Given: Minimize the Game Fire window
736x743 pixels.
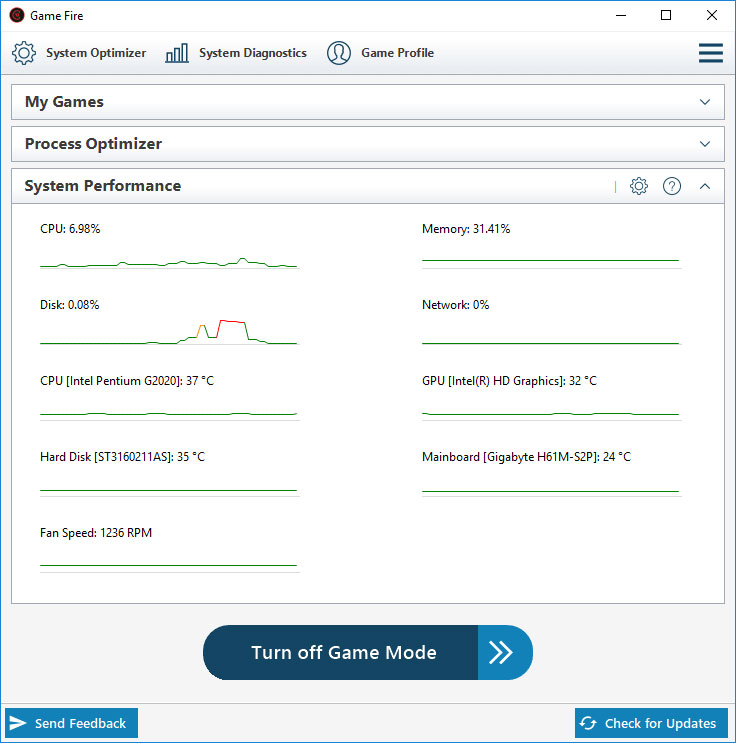Looking at the screenshot, I should (x=621, y=16).
